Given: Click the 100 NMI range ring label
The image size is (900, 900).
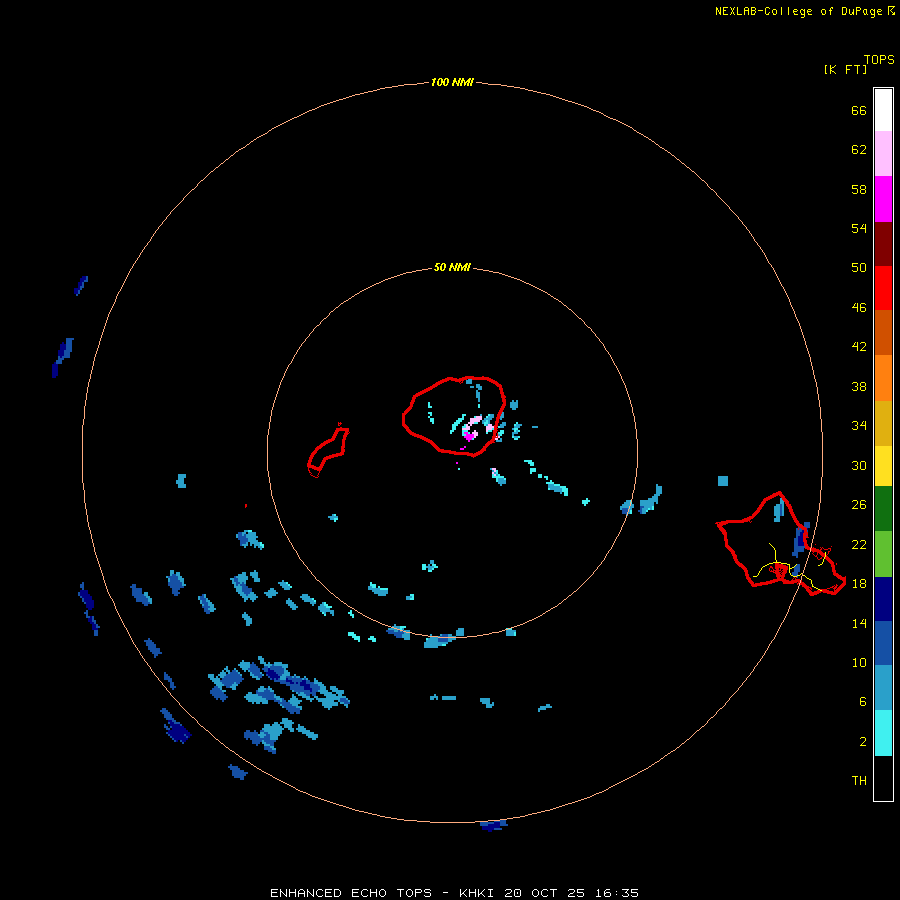Looking at the screenshot, I should [452, 83].
